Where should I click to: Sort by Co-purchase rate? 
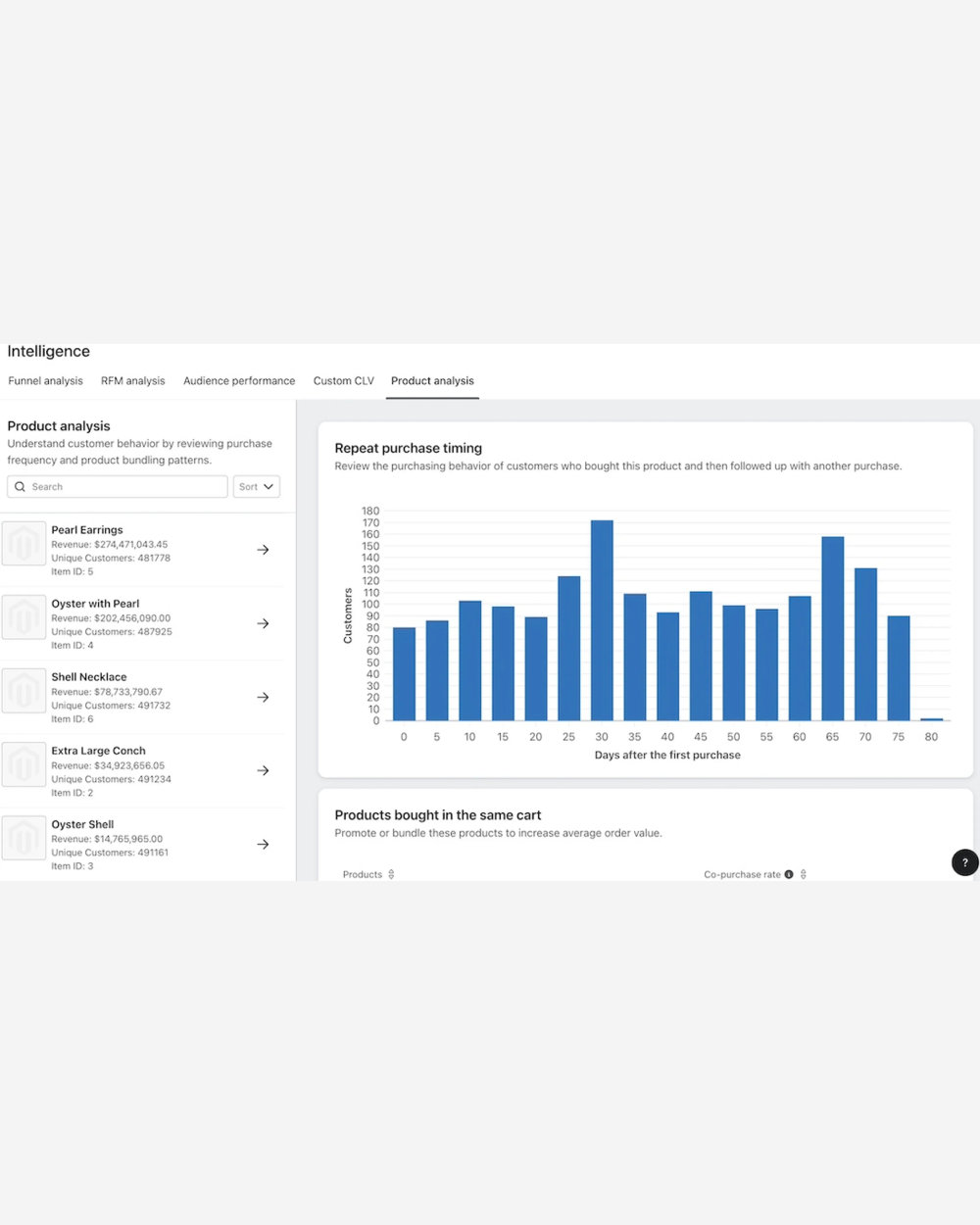803,874
